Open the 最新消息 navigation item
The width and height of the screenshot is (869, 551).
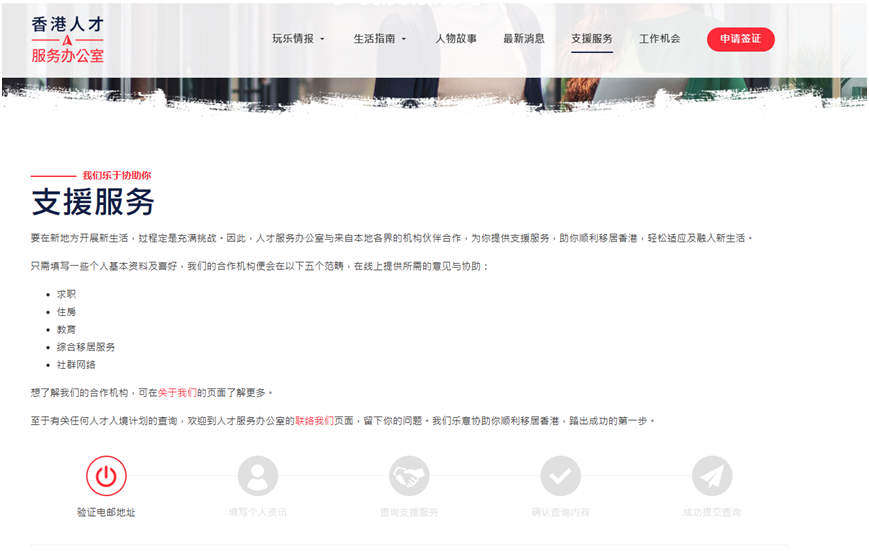[x=524, y=39]
